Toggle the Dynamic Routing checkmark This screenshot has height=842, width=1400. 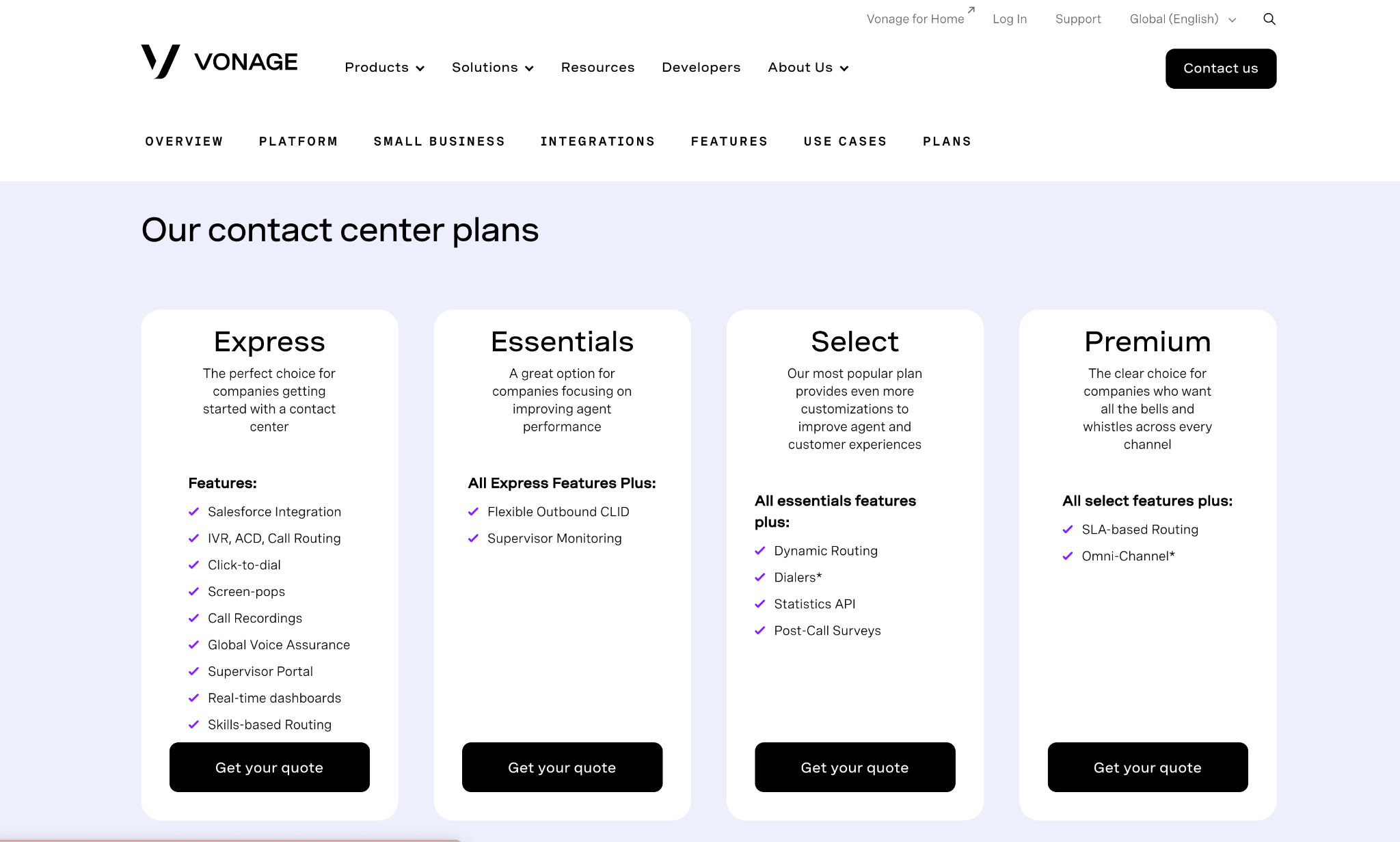click(761, 550)
